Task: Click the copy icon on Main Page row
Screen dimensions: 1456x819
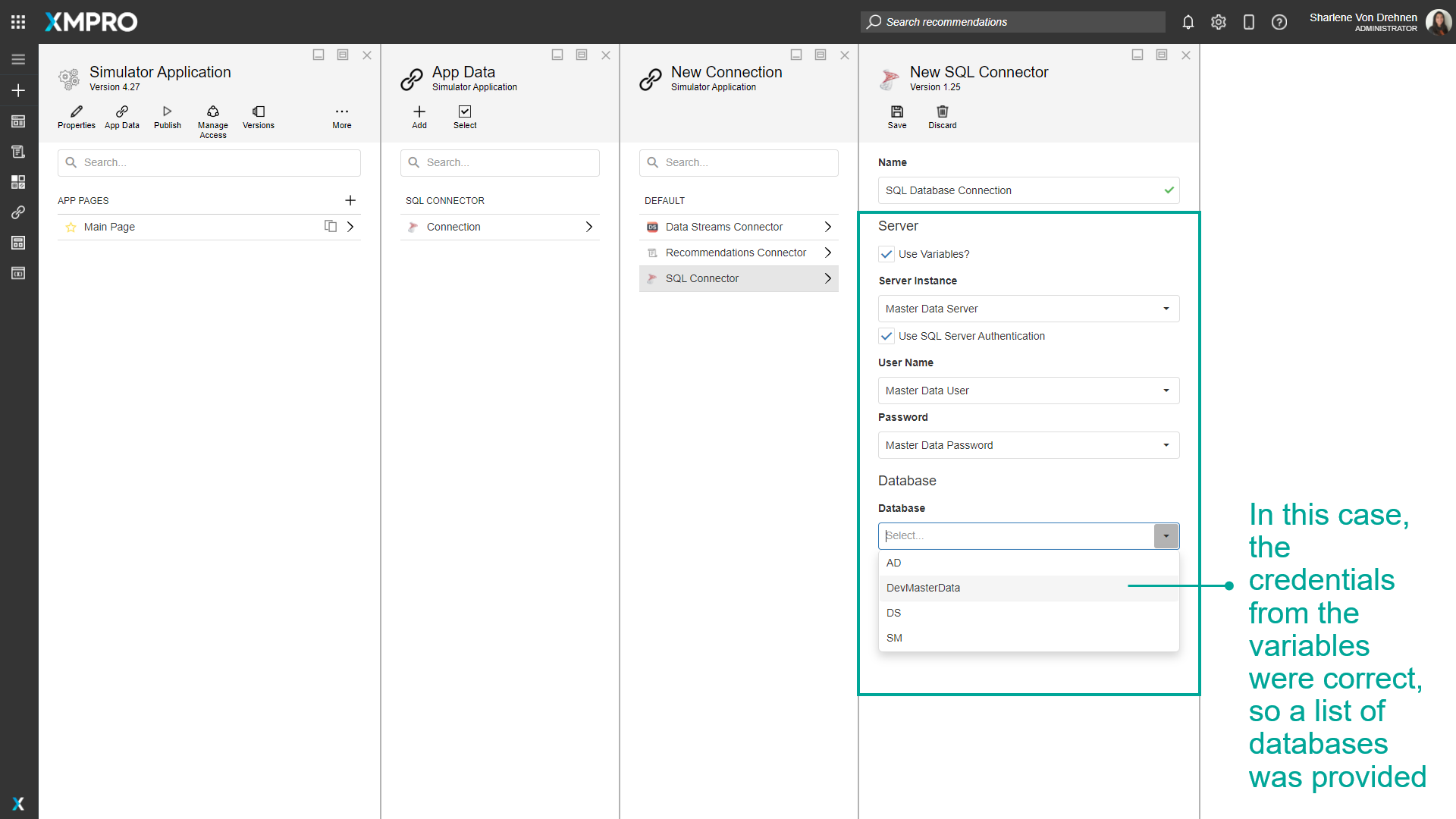Action: click(x=330, y=226)
